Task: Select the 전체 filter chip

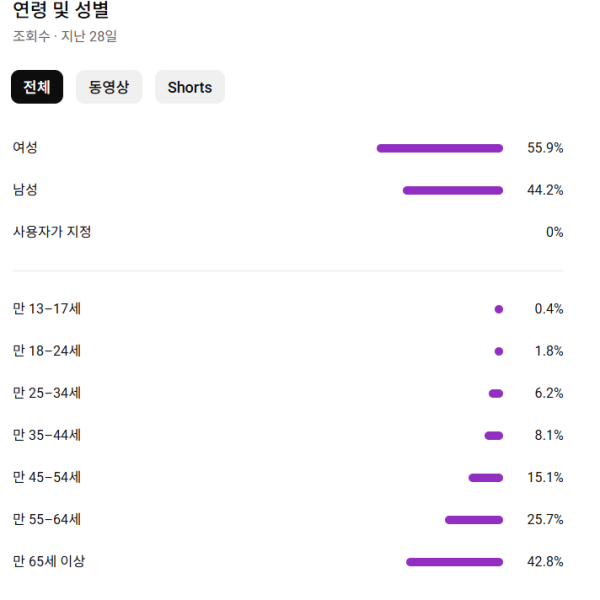Action: click(x=37, y=87)
